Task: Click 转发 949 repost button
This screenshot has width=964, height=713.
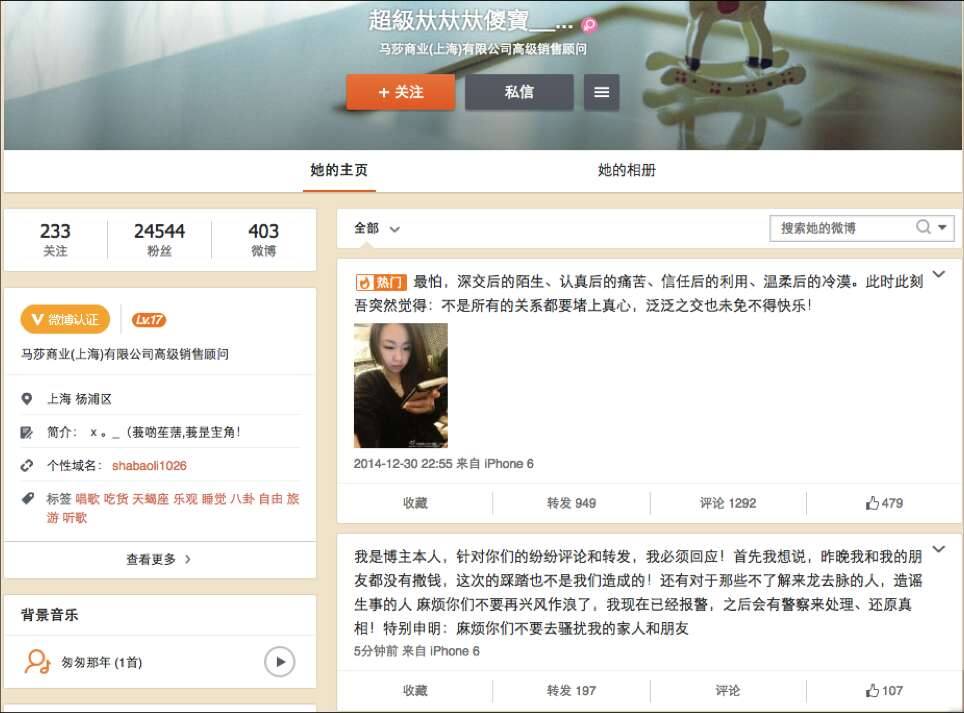Action: 571,503
